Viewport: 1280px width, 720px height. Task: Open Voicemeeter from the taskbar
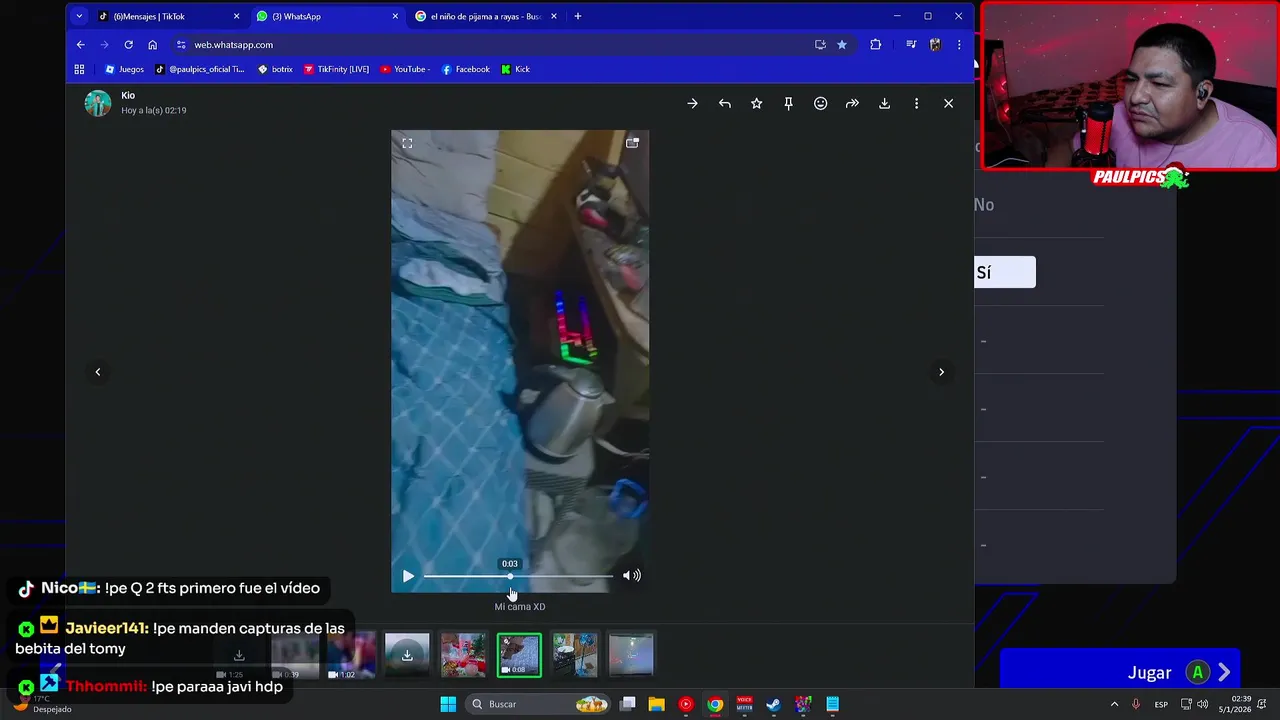point(744,704)
